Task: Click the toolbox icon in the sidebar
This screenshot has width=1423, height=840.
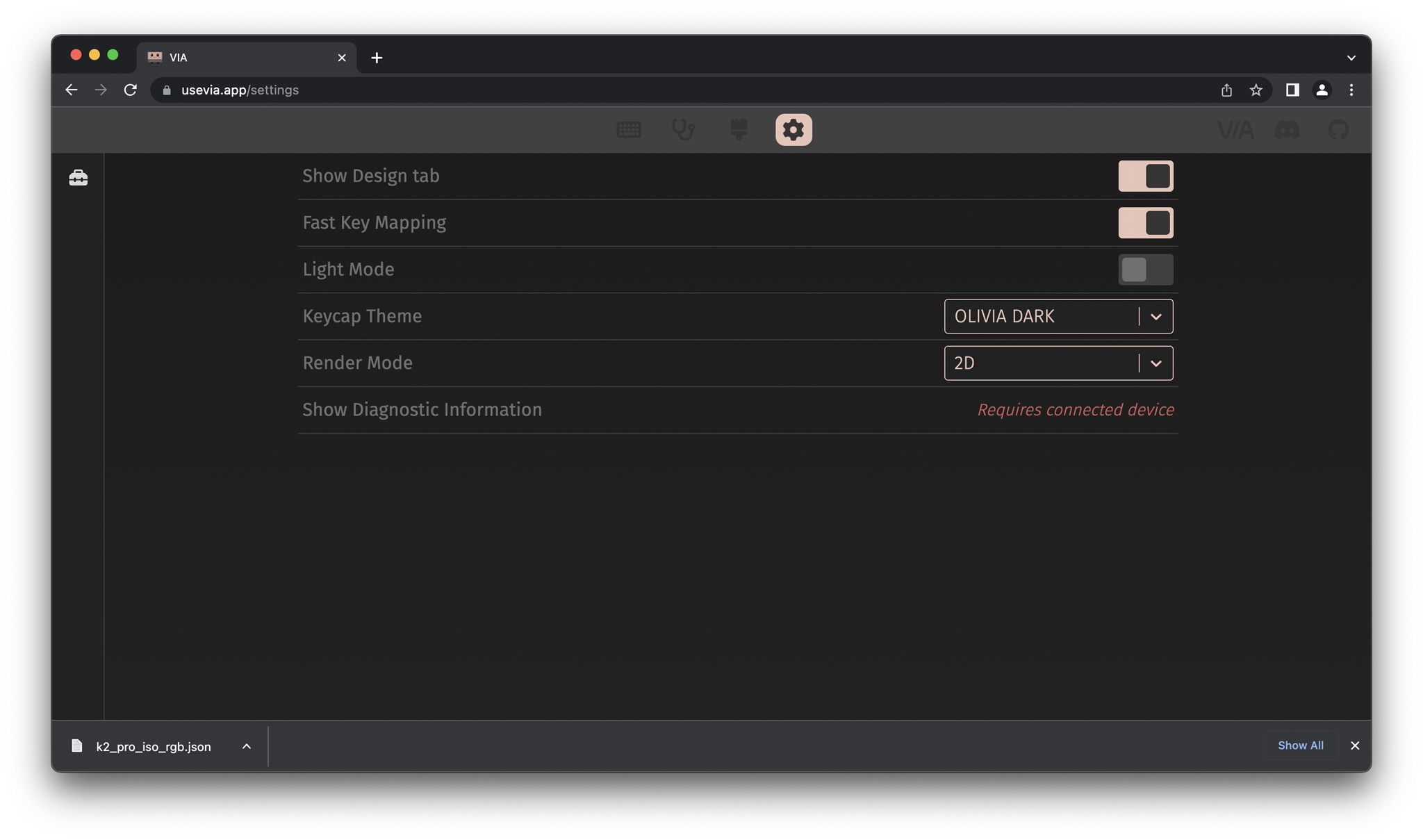Action: click(79, 178)
